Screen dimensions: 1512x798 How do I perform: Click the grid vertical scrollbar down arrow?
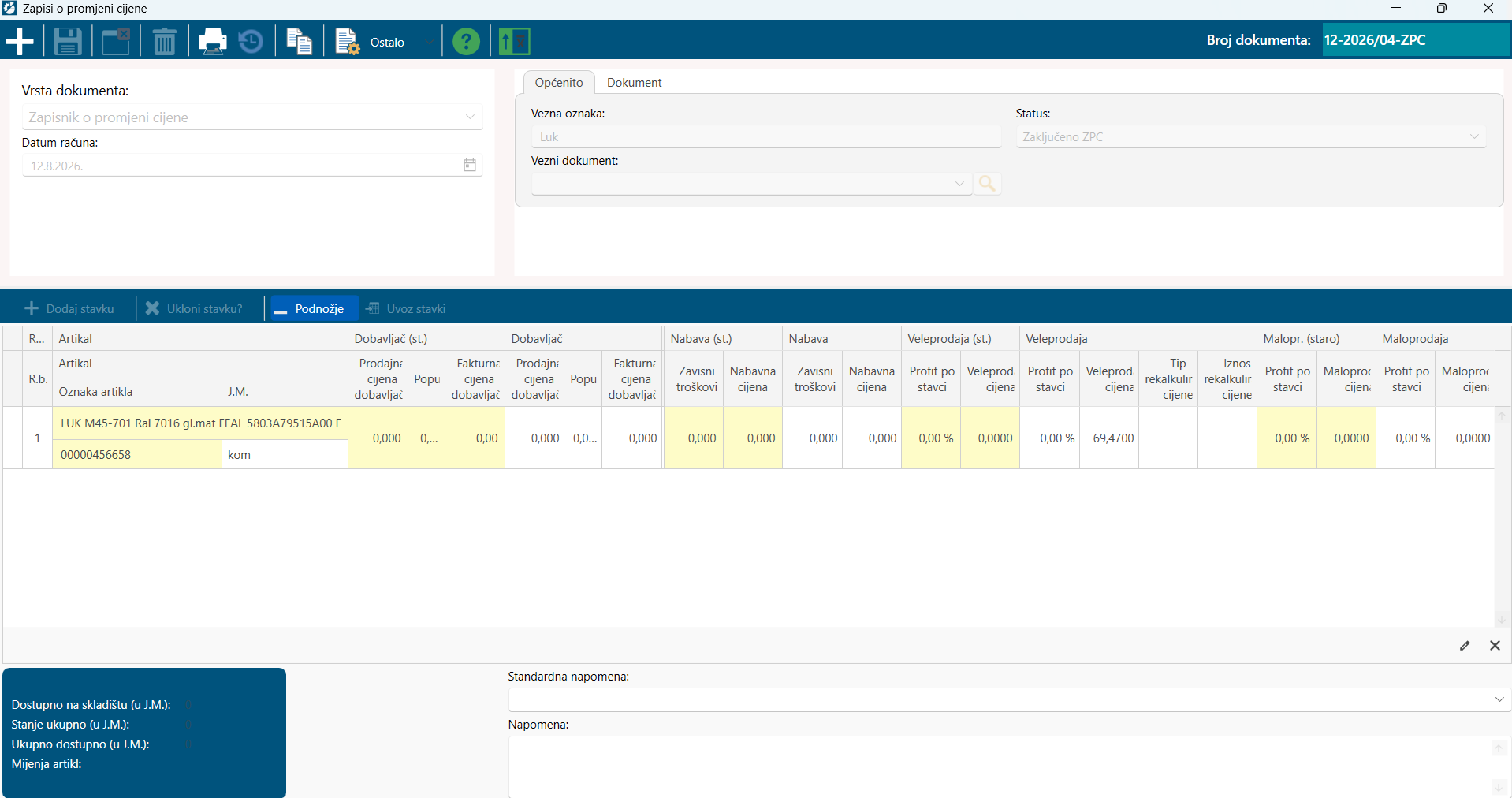pyautogui.click(x=1502, y=619)
